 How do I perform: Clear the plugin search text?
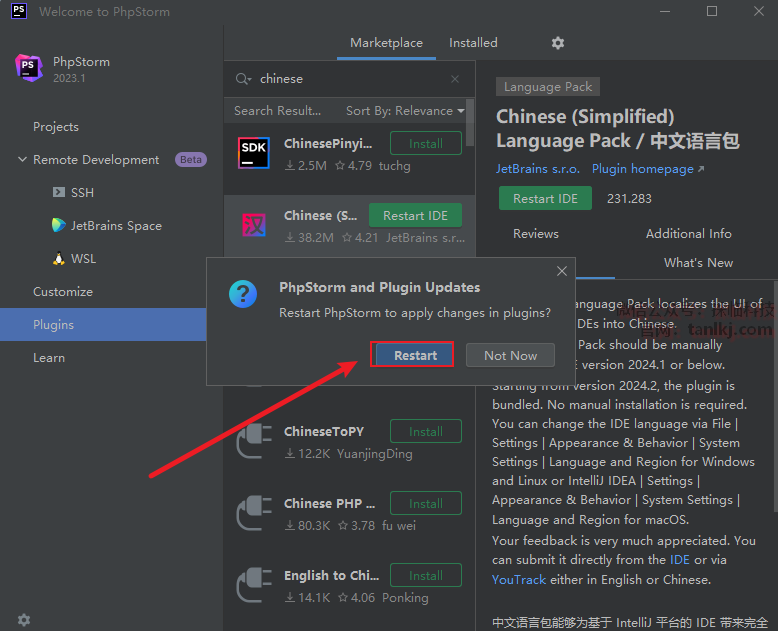[456, 79]
